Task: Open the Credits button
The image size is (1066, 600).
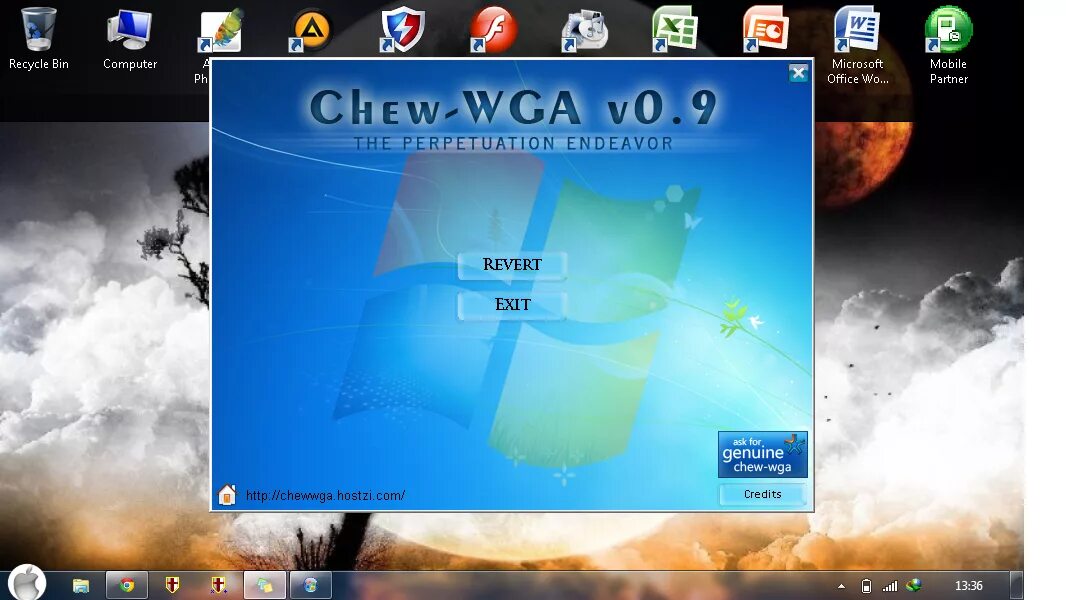Action: tap(762, 494)
